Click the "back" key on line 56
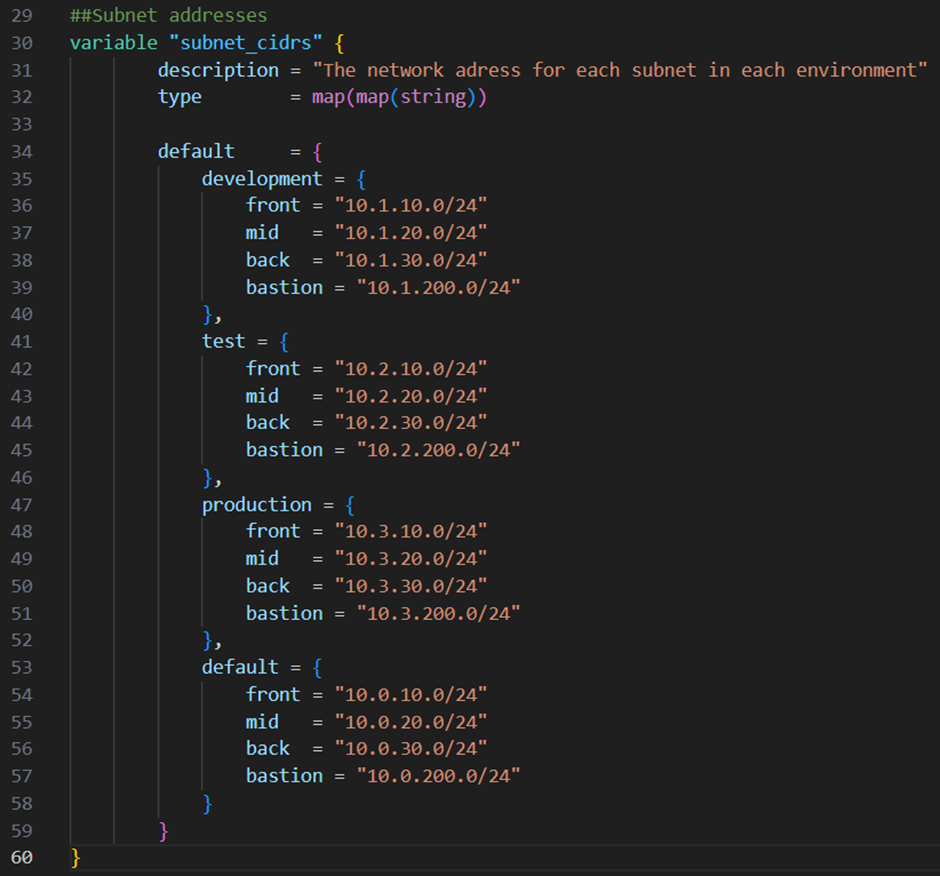The image size is (940, 876). click(267, 748)
